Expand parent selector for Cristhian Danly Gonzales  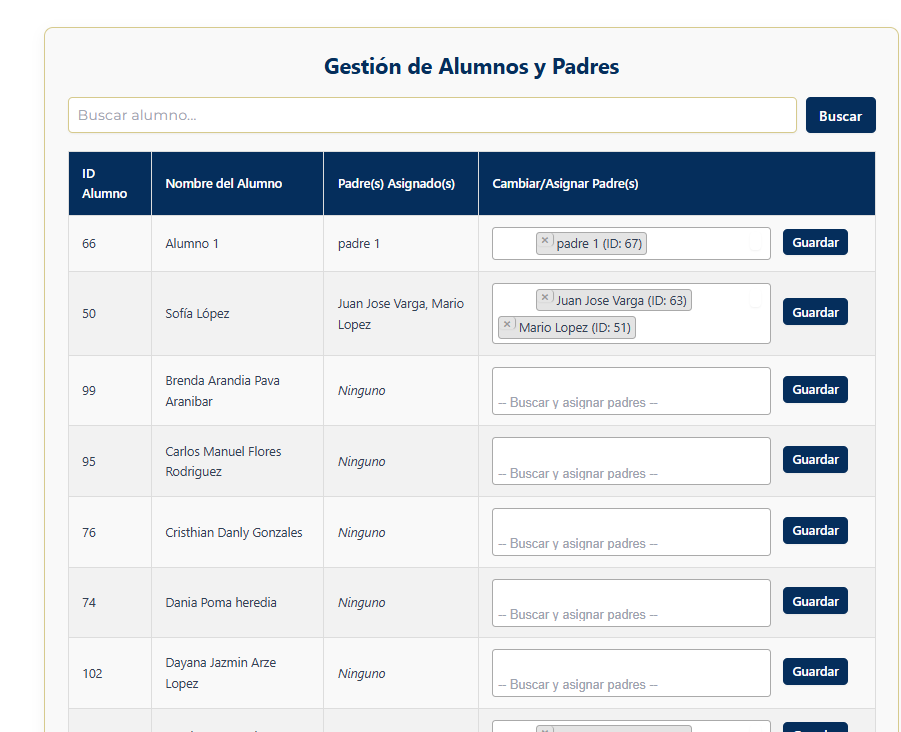(631, 532)
